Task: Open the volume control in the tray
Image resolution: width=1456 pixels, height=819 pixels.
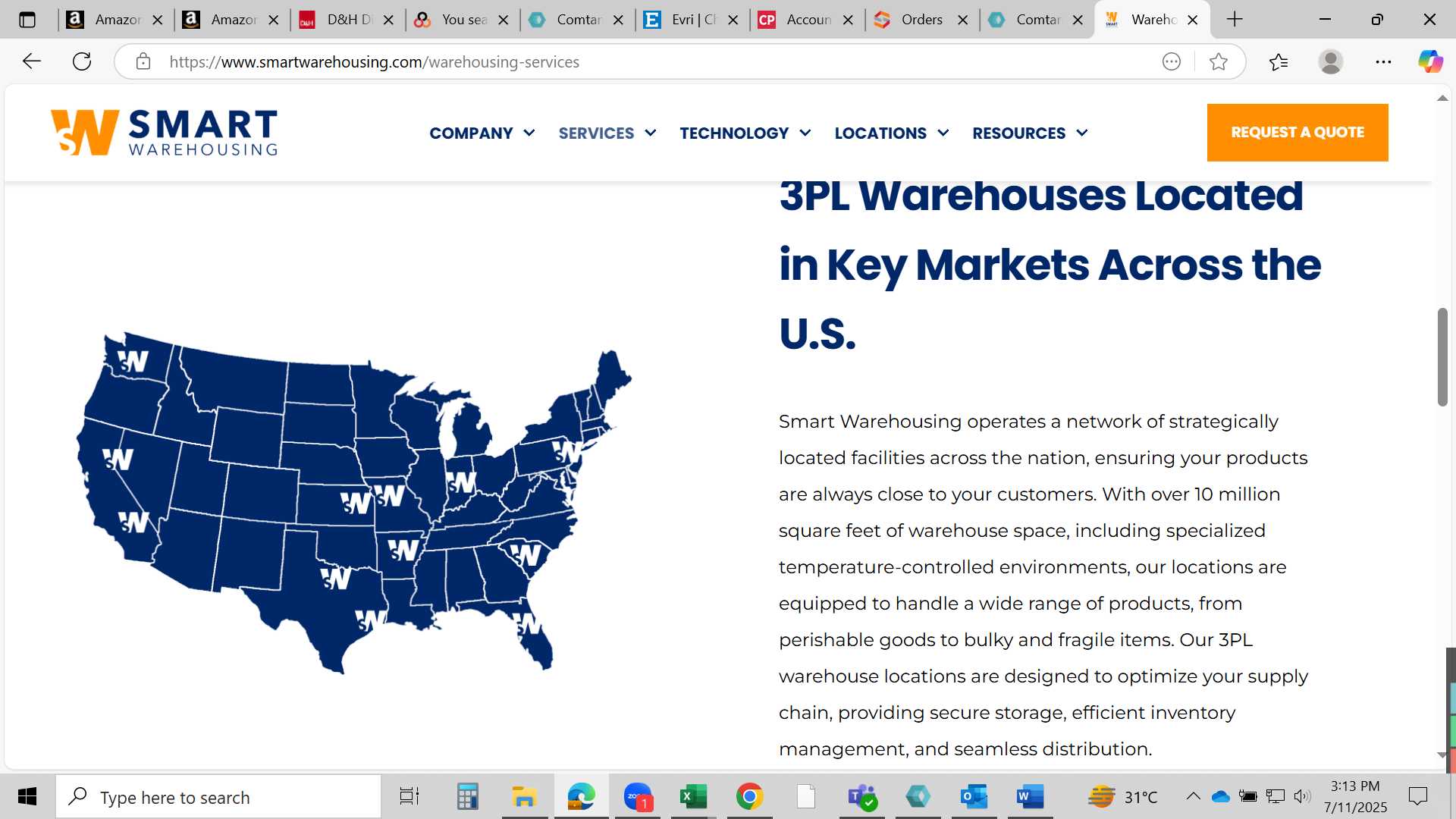Action: click(x=1303, y=796)
